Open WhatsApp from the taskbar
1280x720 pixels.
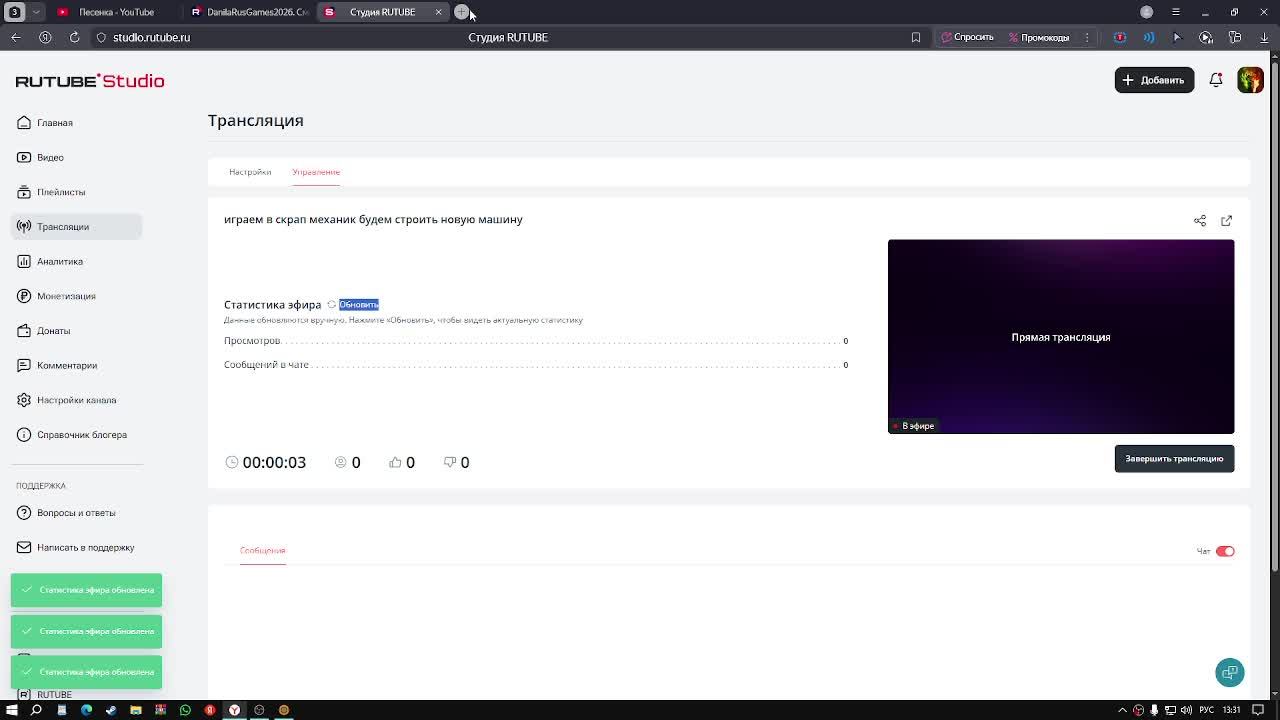(x=185, y=710)
